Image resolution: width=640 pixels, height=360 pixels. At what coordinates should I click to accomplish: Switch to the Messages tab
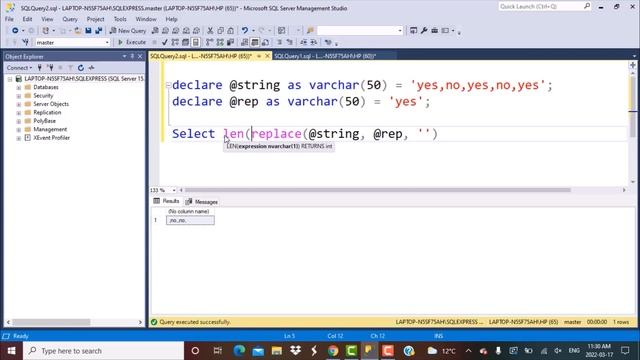point(202,202)
